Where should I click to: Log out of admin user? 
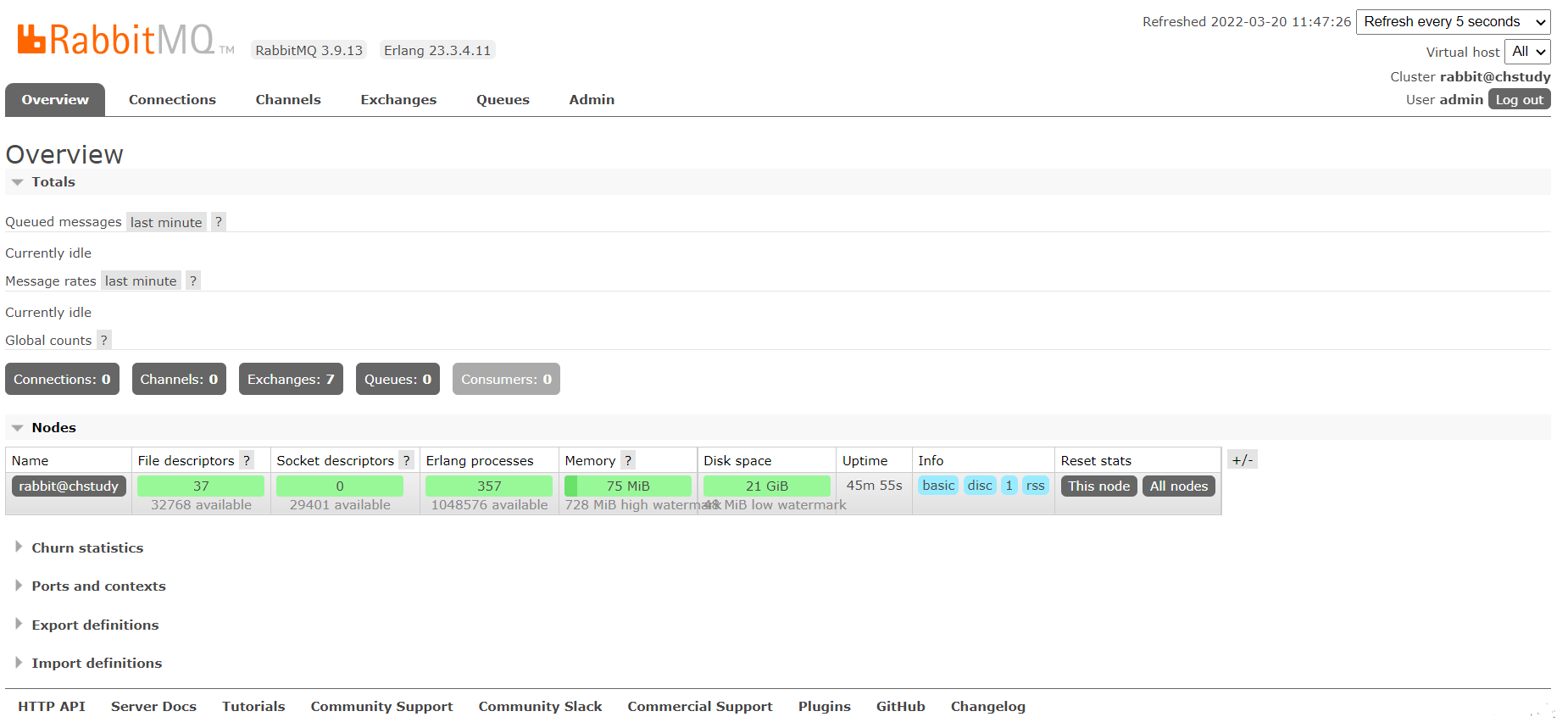pos(1519,99)
